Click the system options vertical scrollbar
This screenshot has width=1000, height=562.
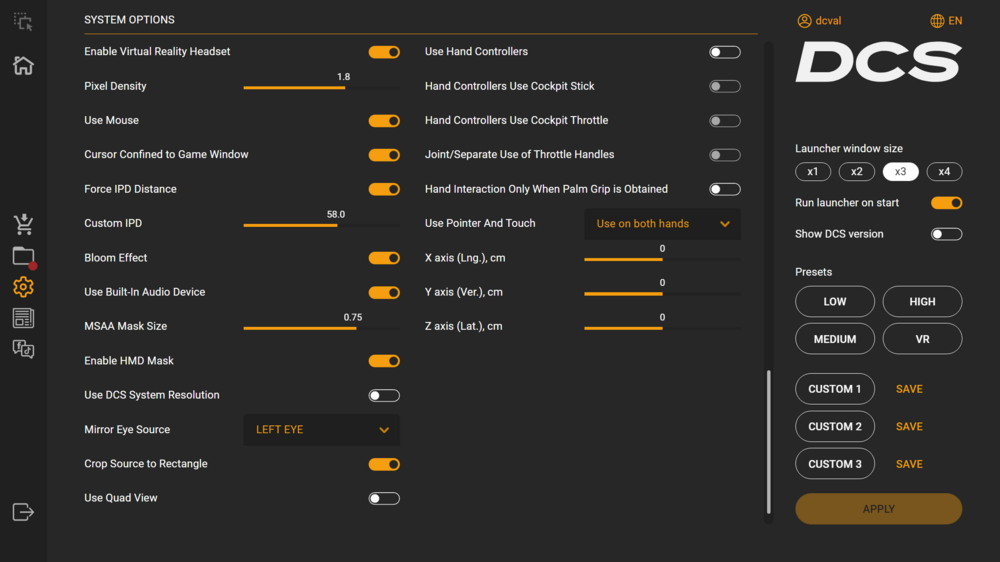coord(768,440)
